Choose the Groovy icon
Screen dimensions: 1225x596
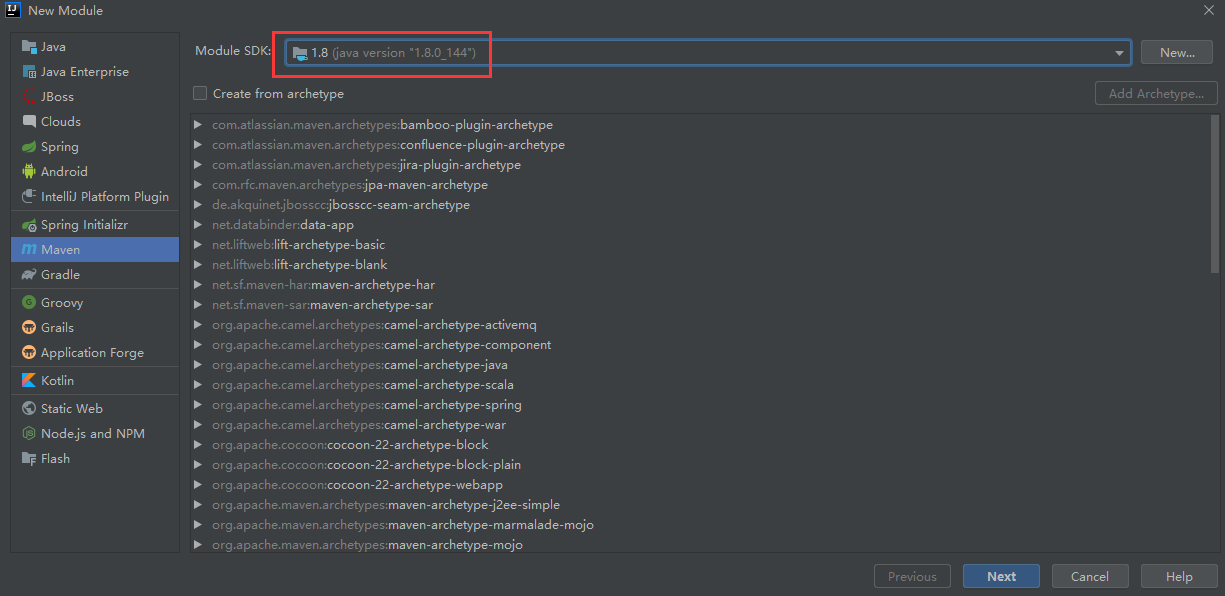tap(29, 303)
